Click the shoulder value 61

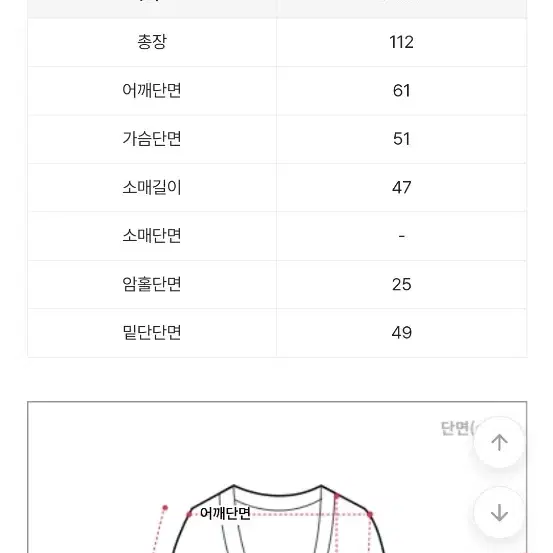[x=401, y=91]
